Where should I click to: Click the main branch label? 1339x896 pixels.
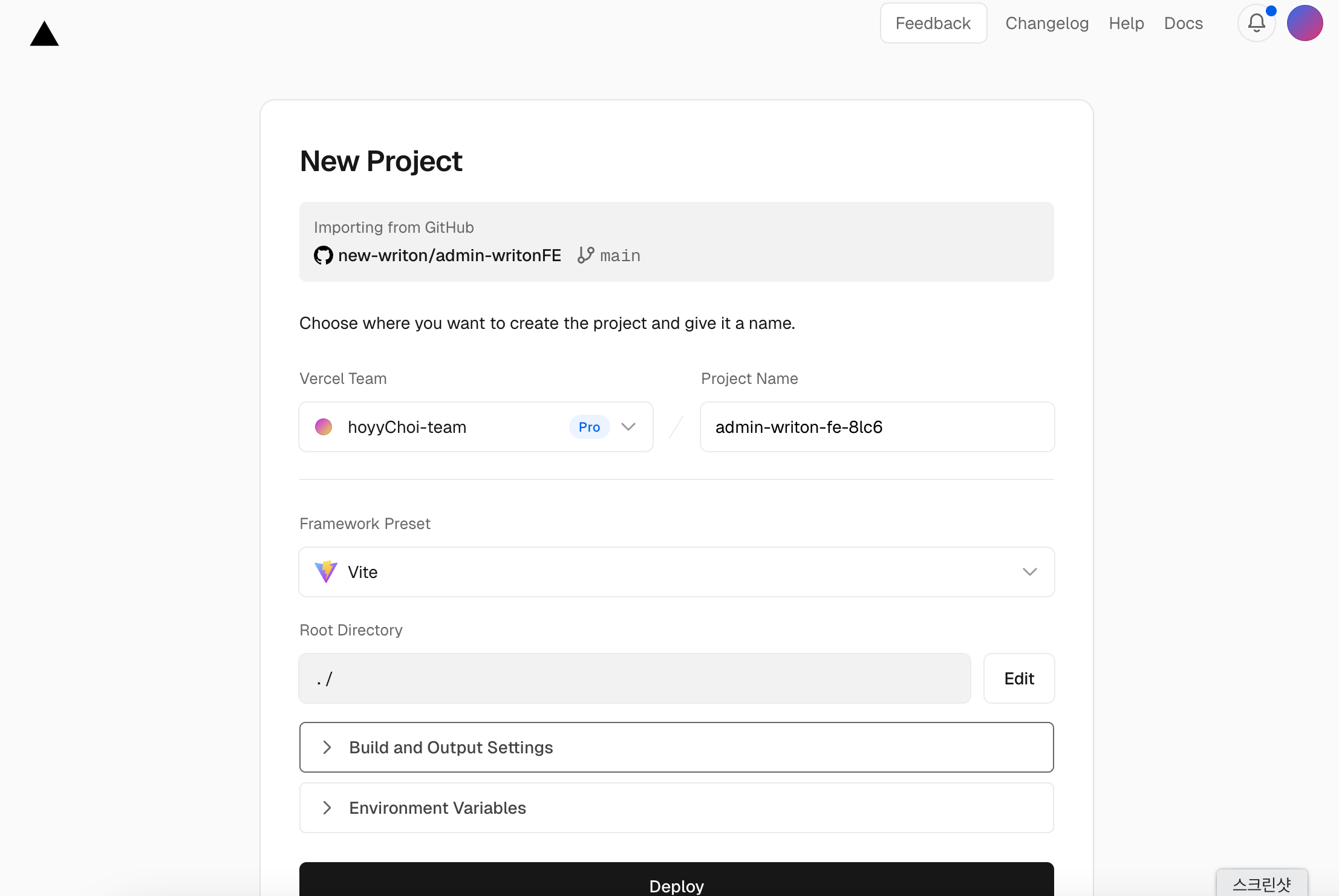620,256
